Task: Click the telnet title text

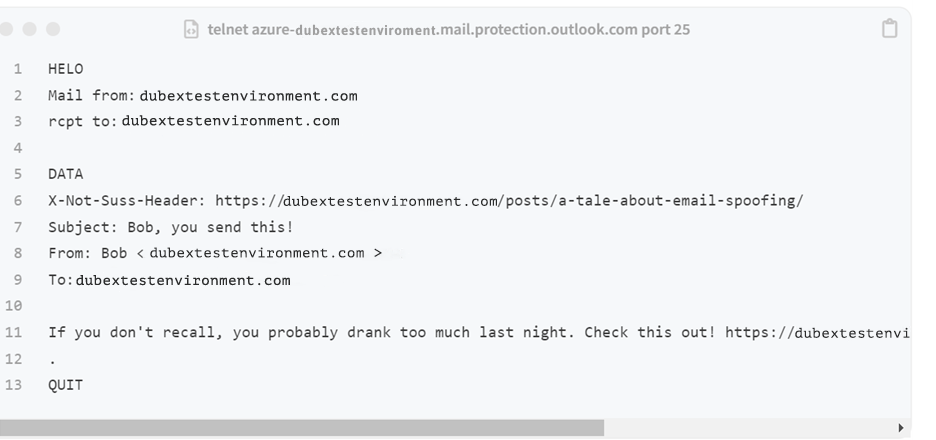Action: tap(448, 29)
